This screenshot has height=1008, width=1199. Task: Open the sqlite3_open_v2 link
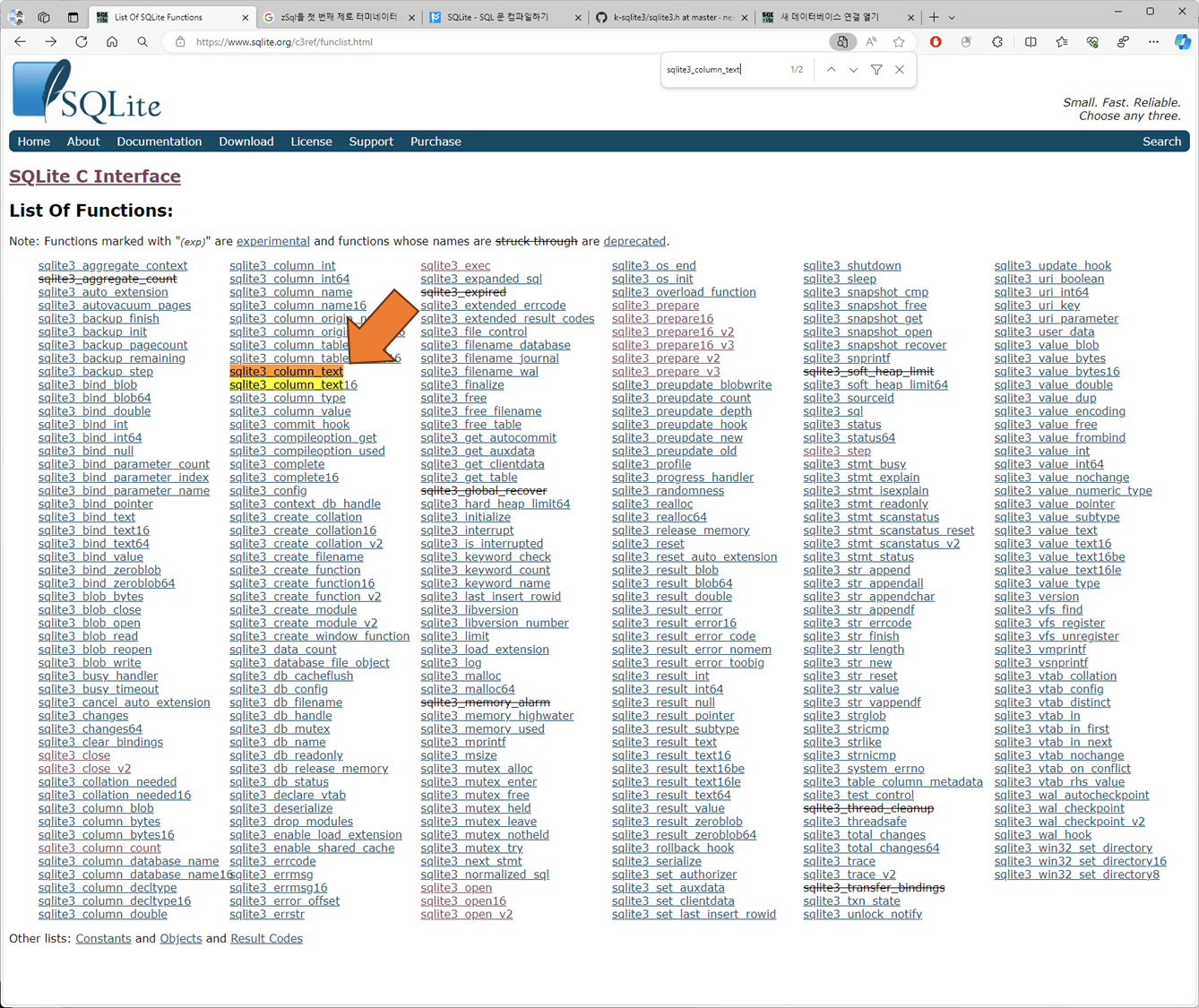coord(467,915)
